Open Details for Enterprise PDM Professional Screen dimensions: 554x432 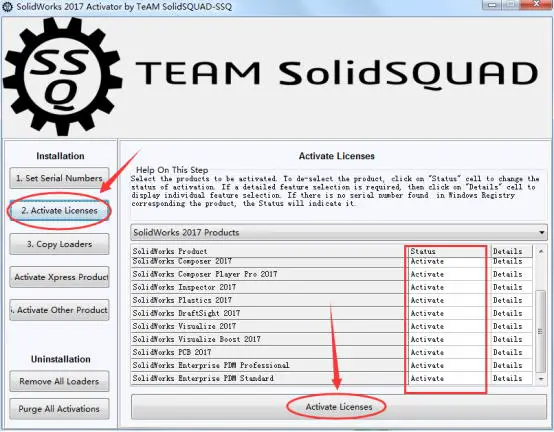tap(511, 365)
